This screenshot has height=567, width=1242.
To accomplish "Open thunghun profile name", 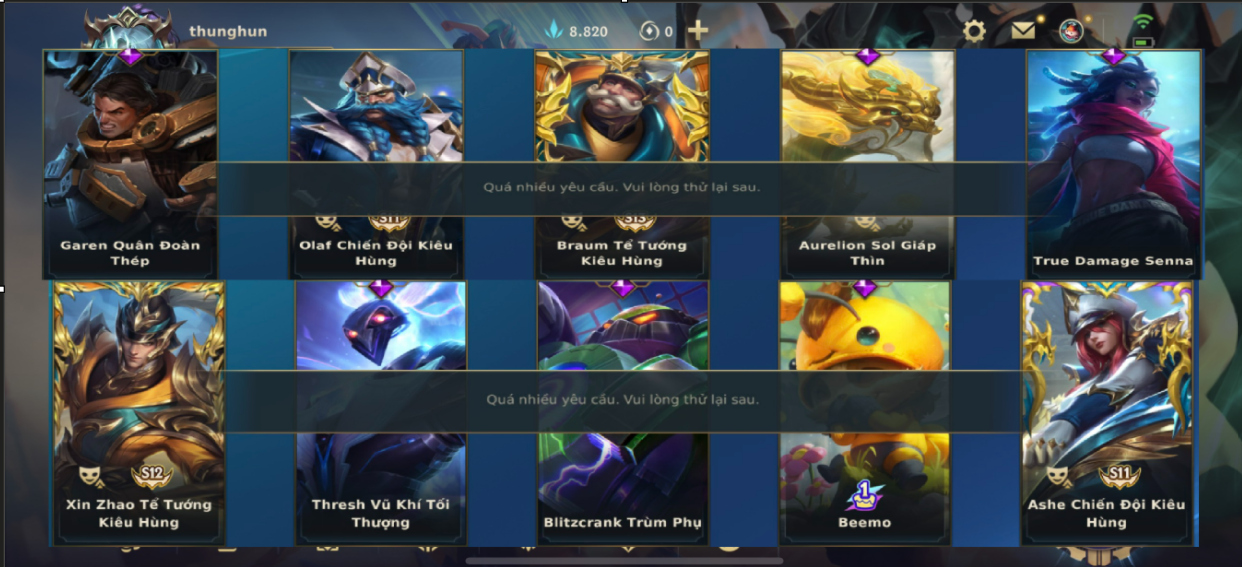I will tap(228, 31).
